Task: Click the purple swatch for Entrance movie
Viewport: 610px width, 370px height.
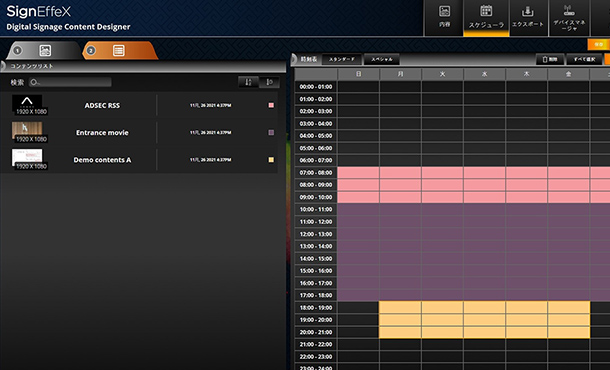Action: pyautogui.click(x=271, y=133)
